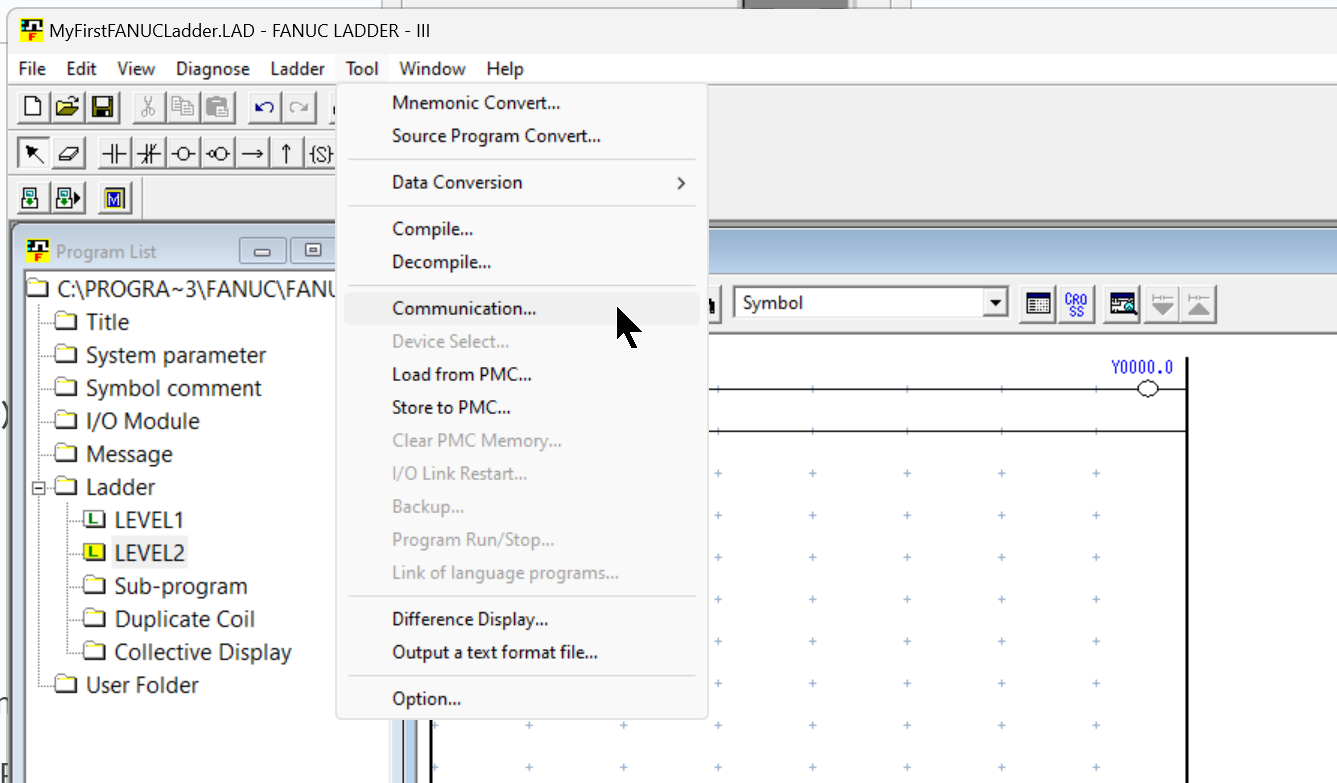This screenshot has height=783, width=1337.
Task: Click the download-with-play-arrow toolbar icon
Action: coord(67,198)
